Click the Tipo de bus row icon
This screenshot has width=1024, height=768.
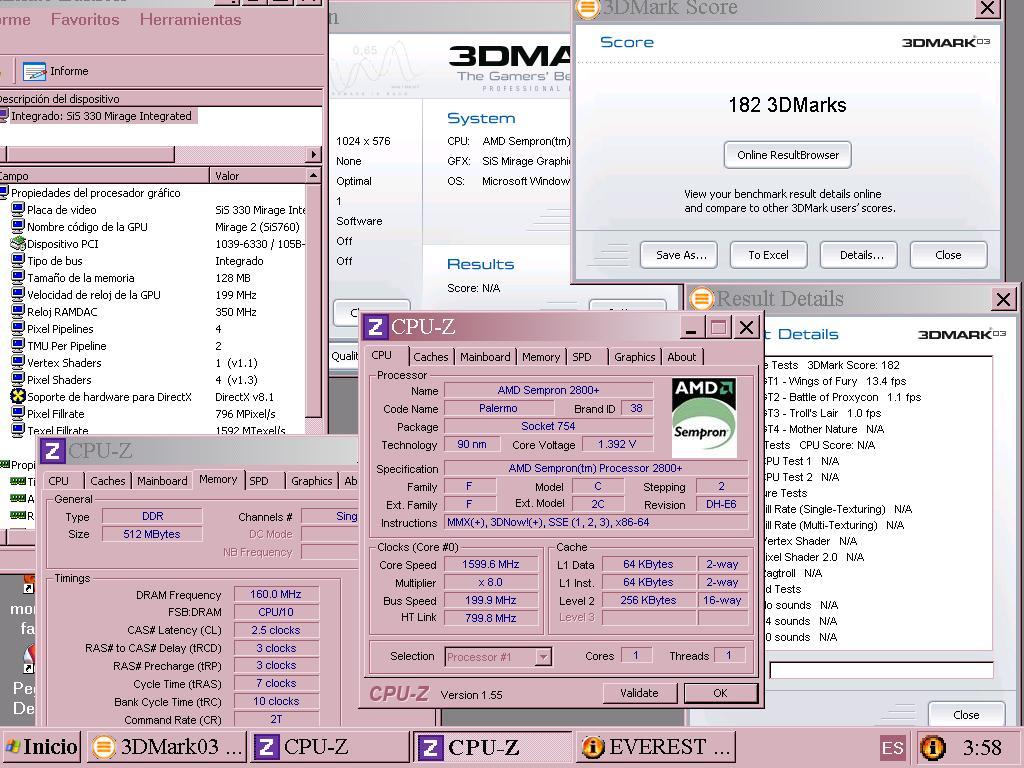[x=18, y=261]
